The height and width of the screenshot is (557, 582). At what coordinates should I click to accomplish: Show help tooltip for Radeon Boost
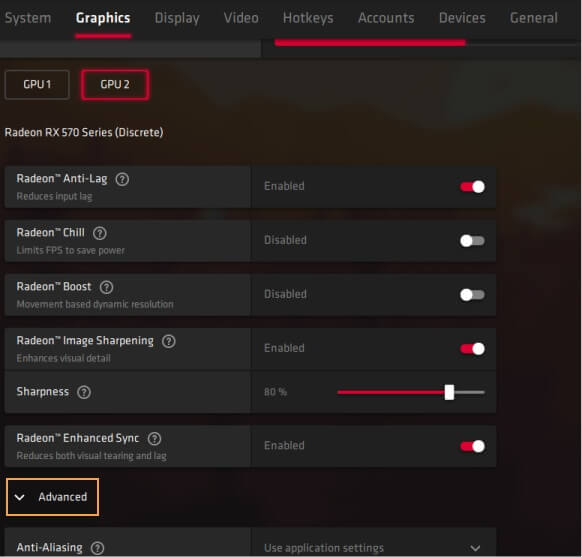coord(106,287)
